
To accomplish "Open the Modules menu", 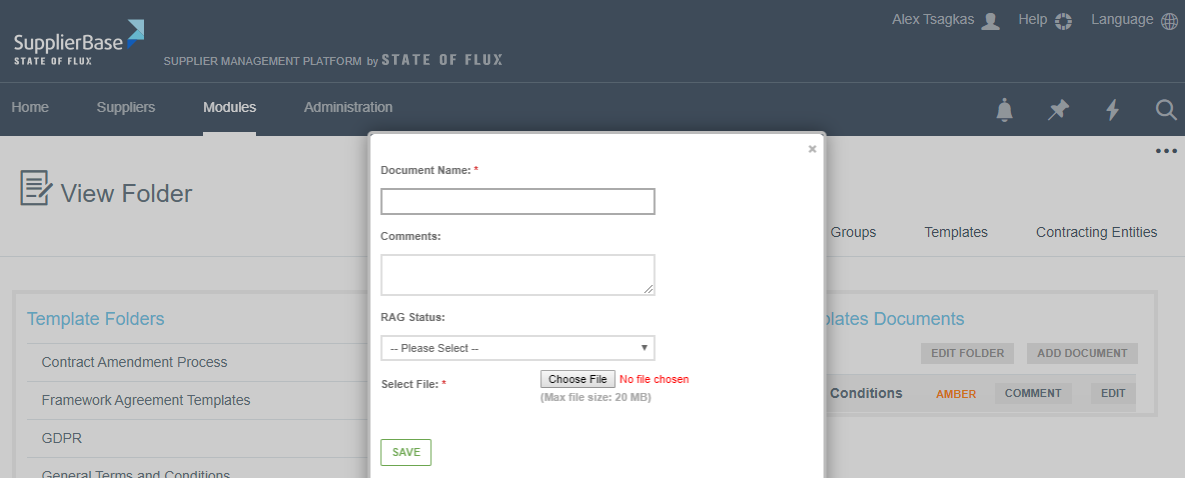I will 229,107.
